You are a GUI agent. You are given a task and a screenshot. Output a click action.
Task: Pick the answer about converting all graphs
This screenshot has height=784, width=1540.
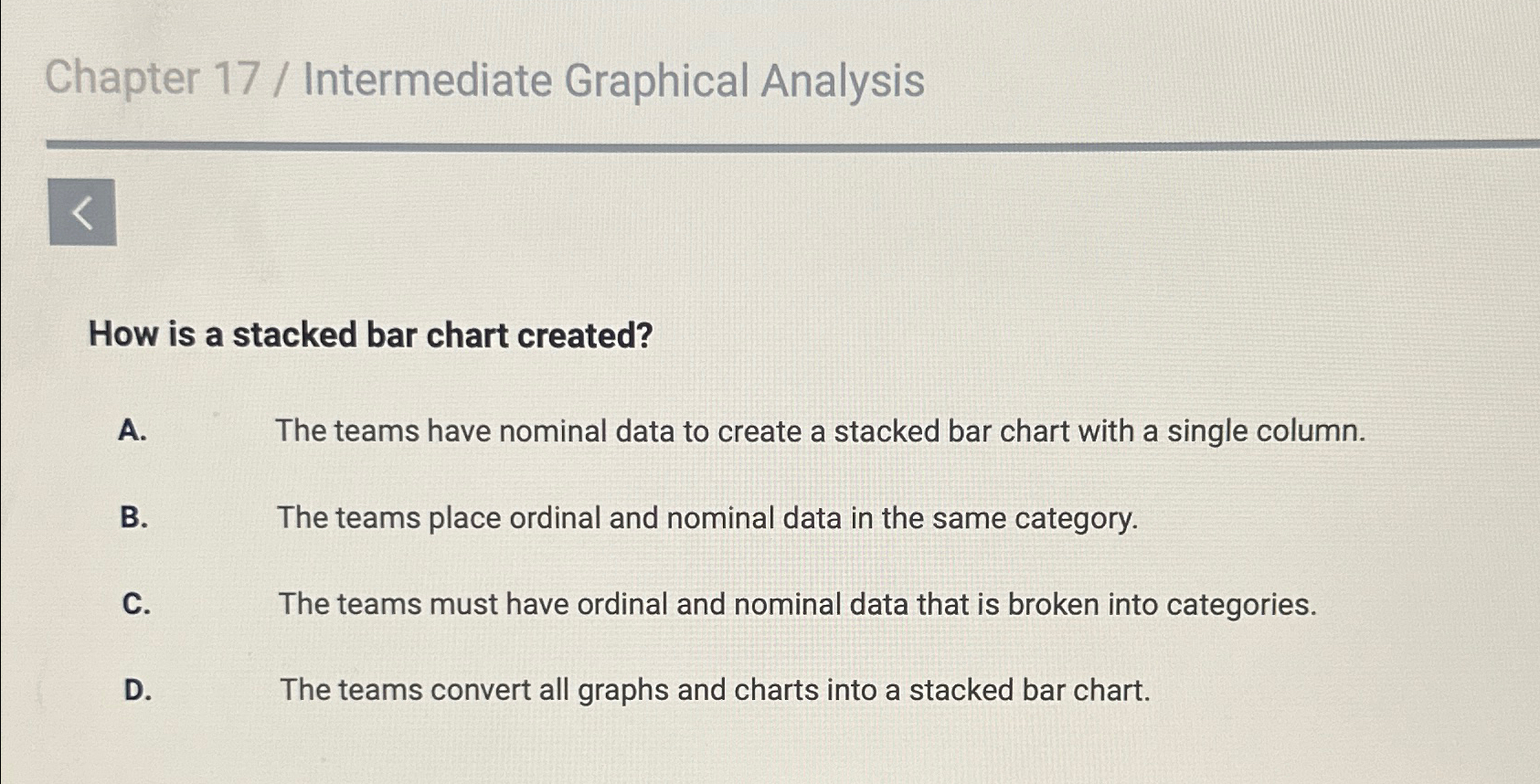click(715, 690)
